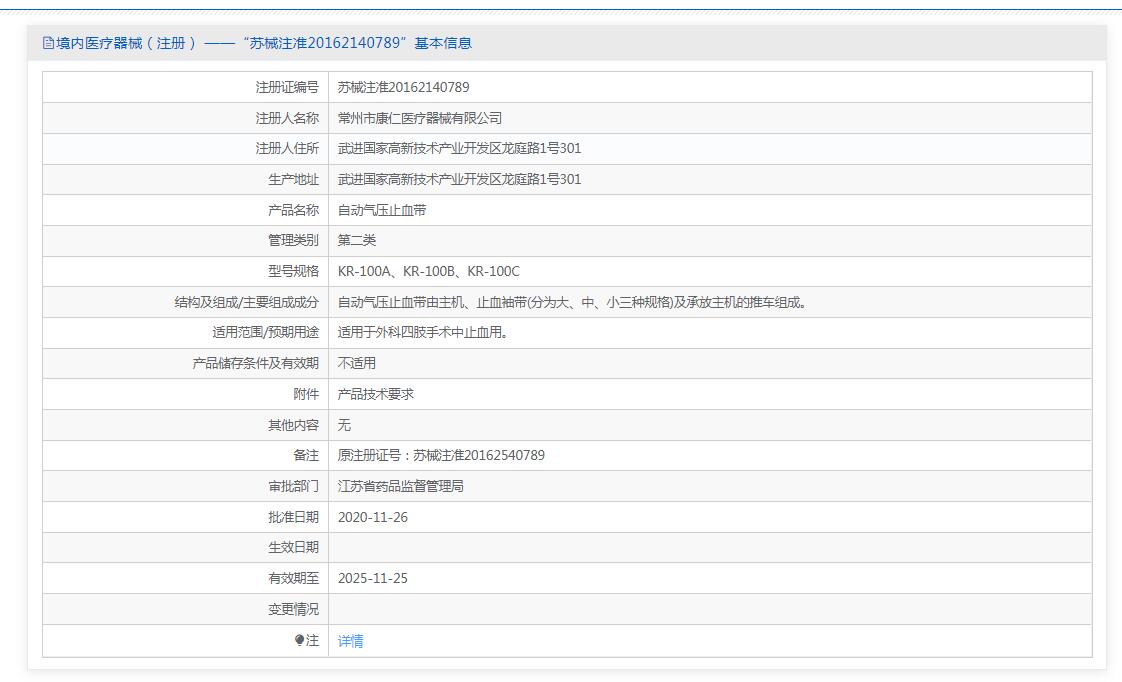Click the document icon before 境内医疗器械 title
This screenshot has width=1122, height=682.
click(x=48, y=43)
